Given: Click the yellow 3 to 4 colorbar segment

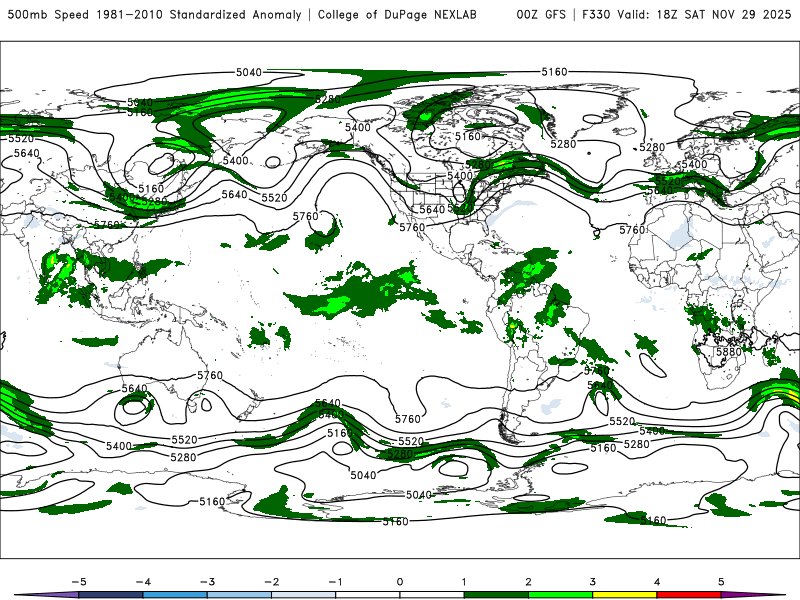Looking at the screenshot, I should [624, 595].
